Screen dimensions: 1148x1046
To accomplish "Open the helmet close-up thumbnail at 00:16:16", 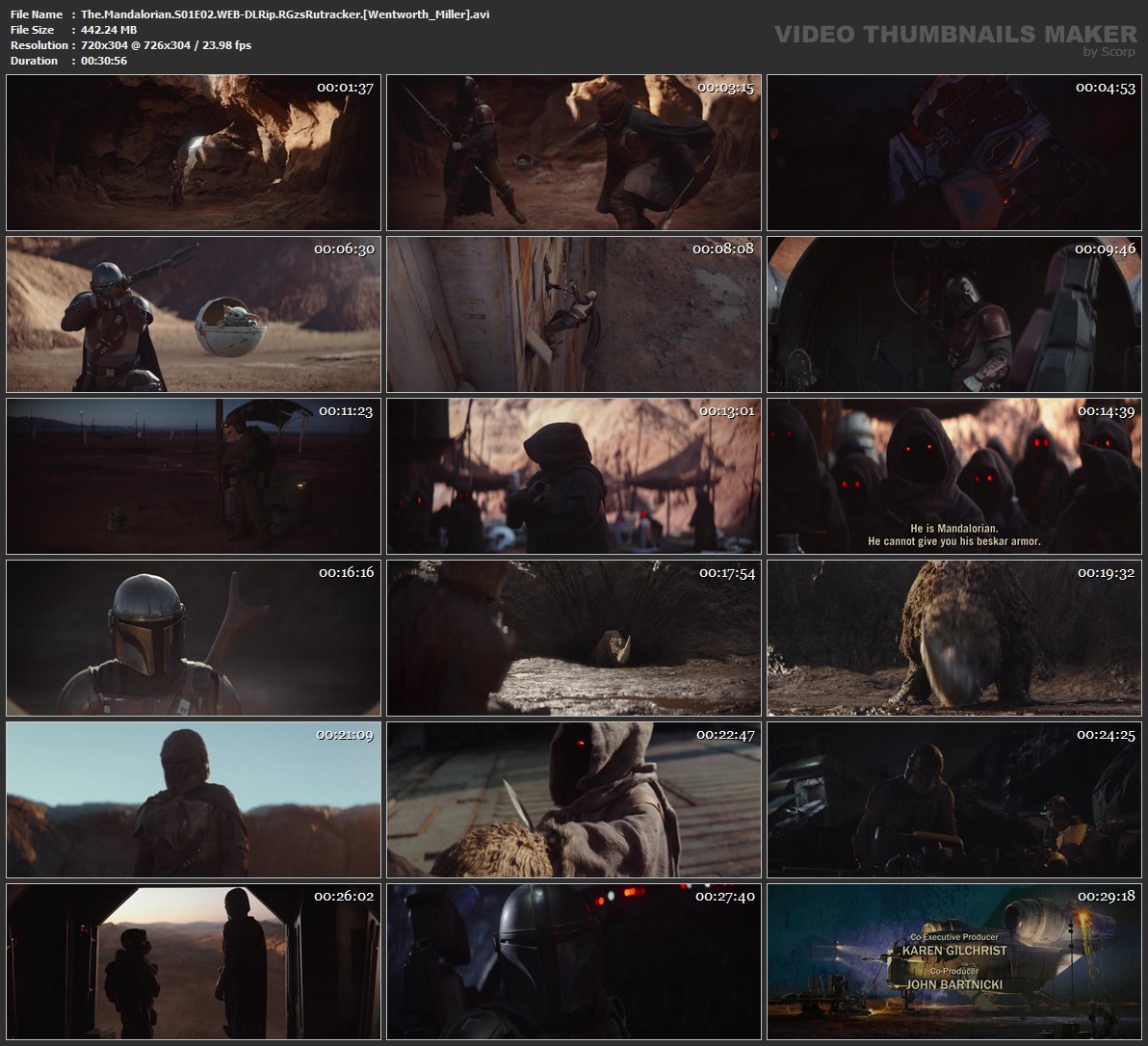I will point(194,638).
